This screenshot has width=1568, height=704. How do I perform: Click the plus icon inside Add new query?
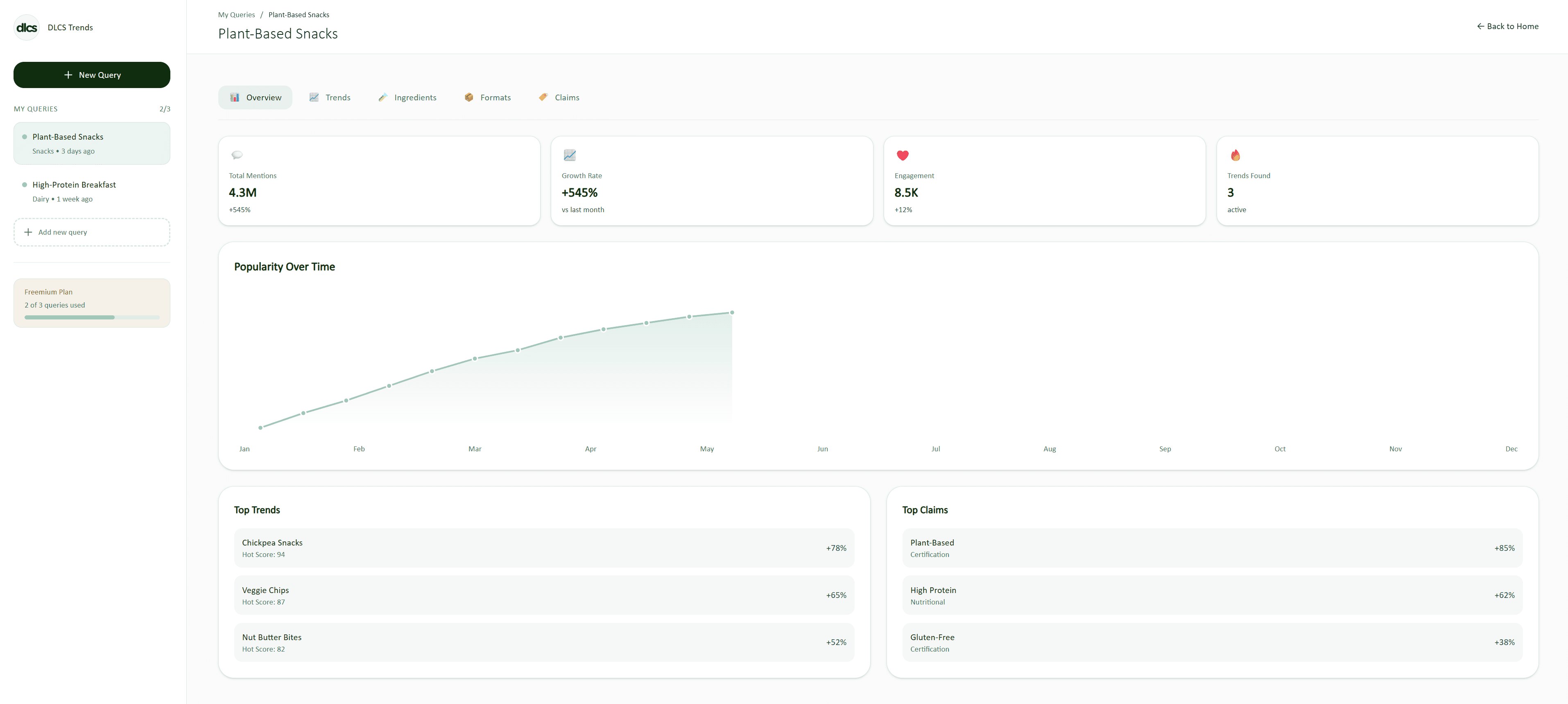[x=28, y=231]
